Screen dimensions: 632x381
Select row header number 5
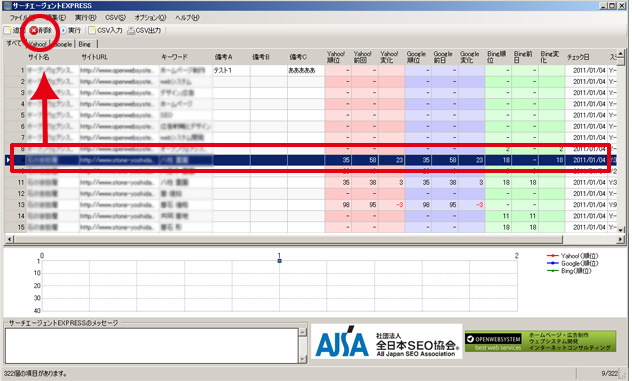click(15, 115)
